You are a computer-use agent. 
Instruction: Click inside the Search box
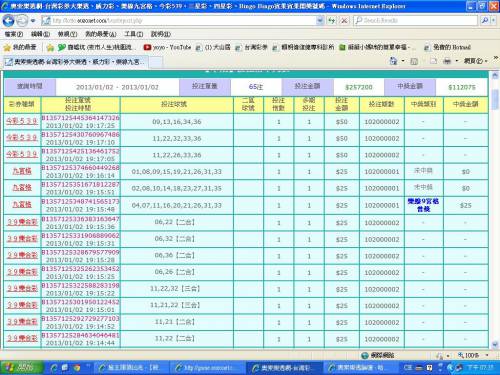click(416, 21)
